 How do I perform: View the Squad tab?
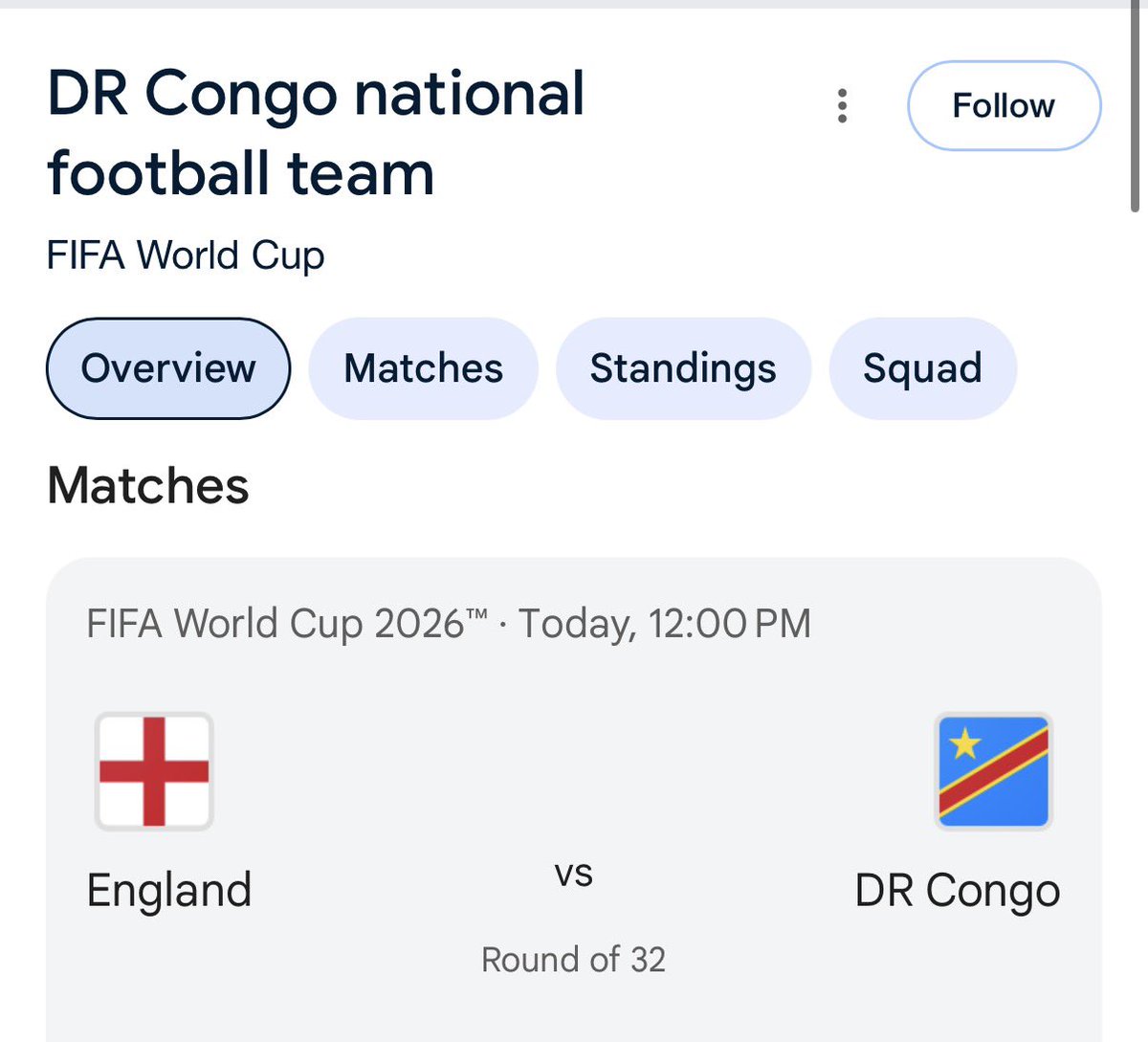click(922, 368)
